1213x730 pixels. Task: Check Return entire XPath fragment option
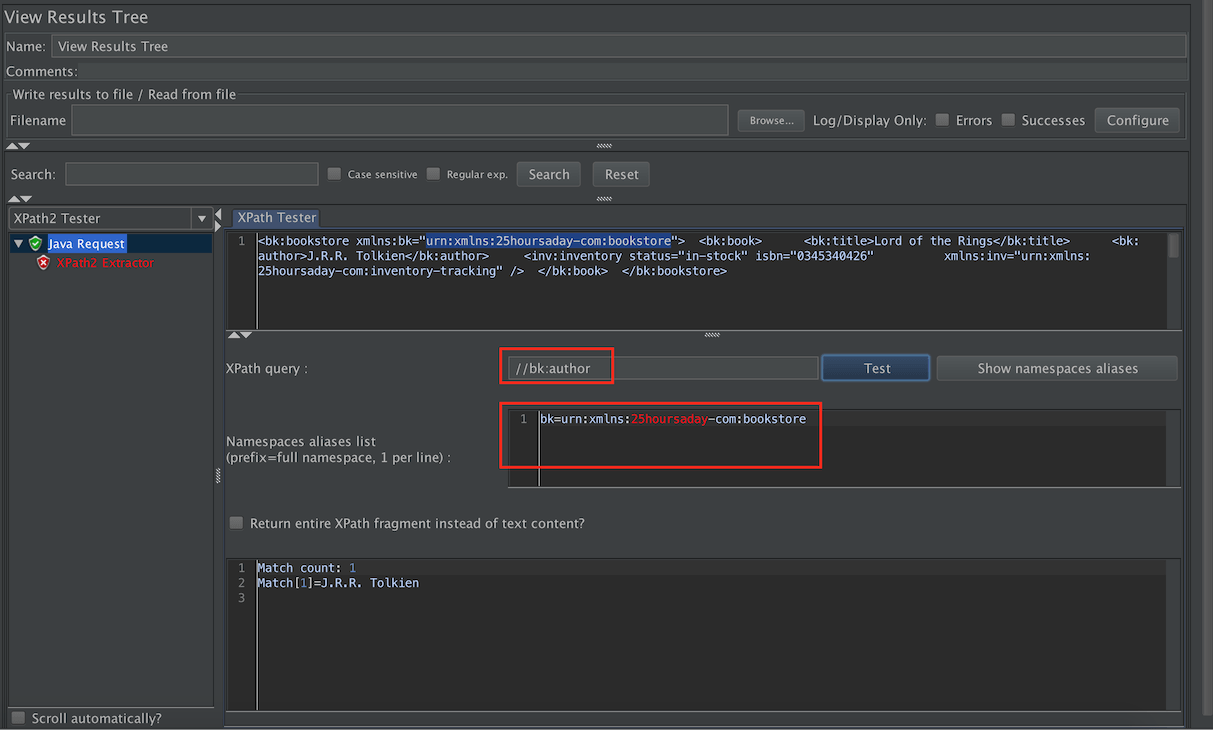(x=237, y=523)
